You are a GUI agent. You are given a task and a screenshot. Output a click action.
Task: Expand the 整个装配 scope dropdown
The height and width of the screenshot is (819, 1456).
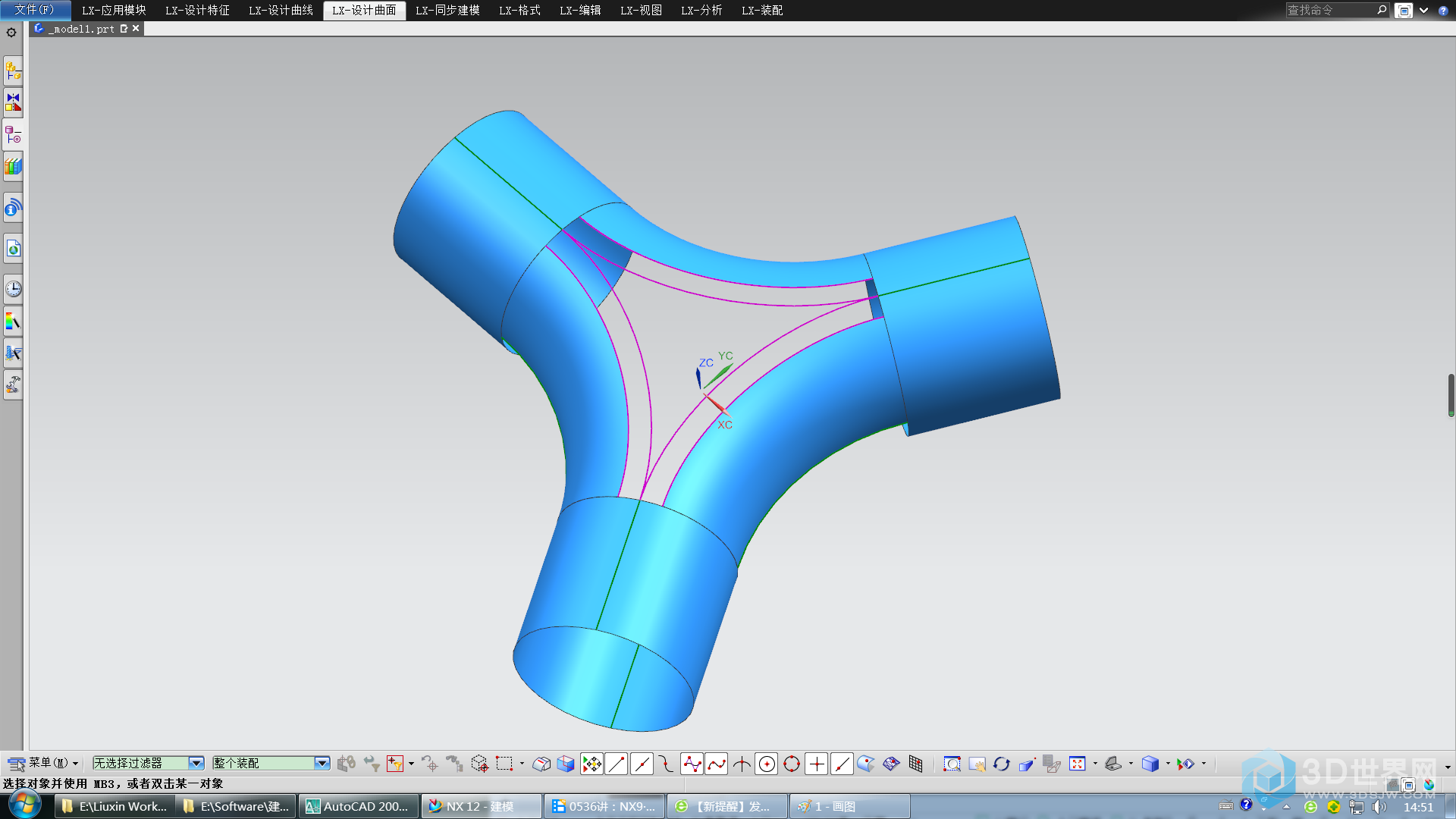[x=322, y=763]
